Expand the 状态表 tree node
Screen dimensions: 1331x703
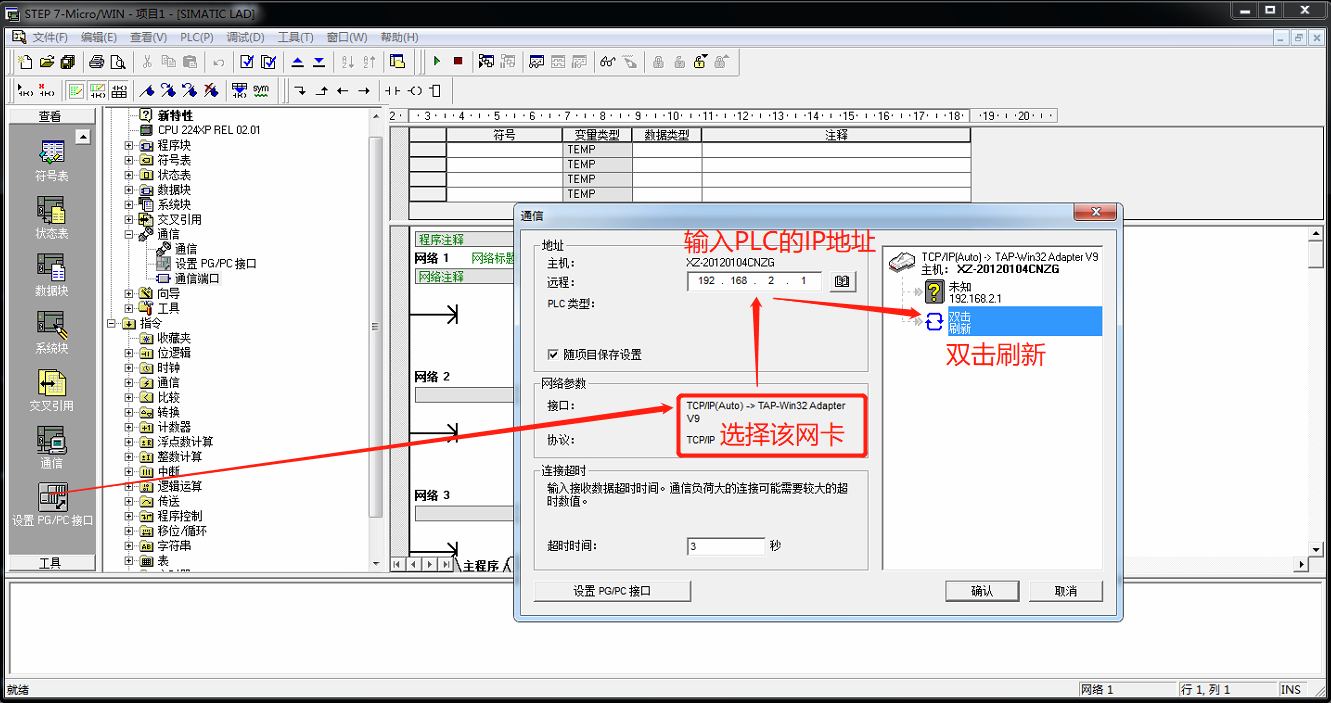click(x=129, y=175)
